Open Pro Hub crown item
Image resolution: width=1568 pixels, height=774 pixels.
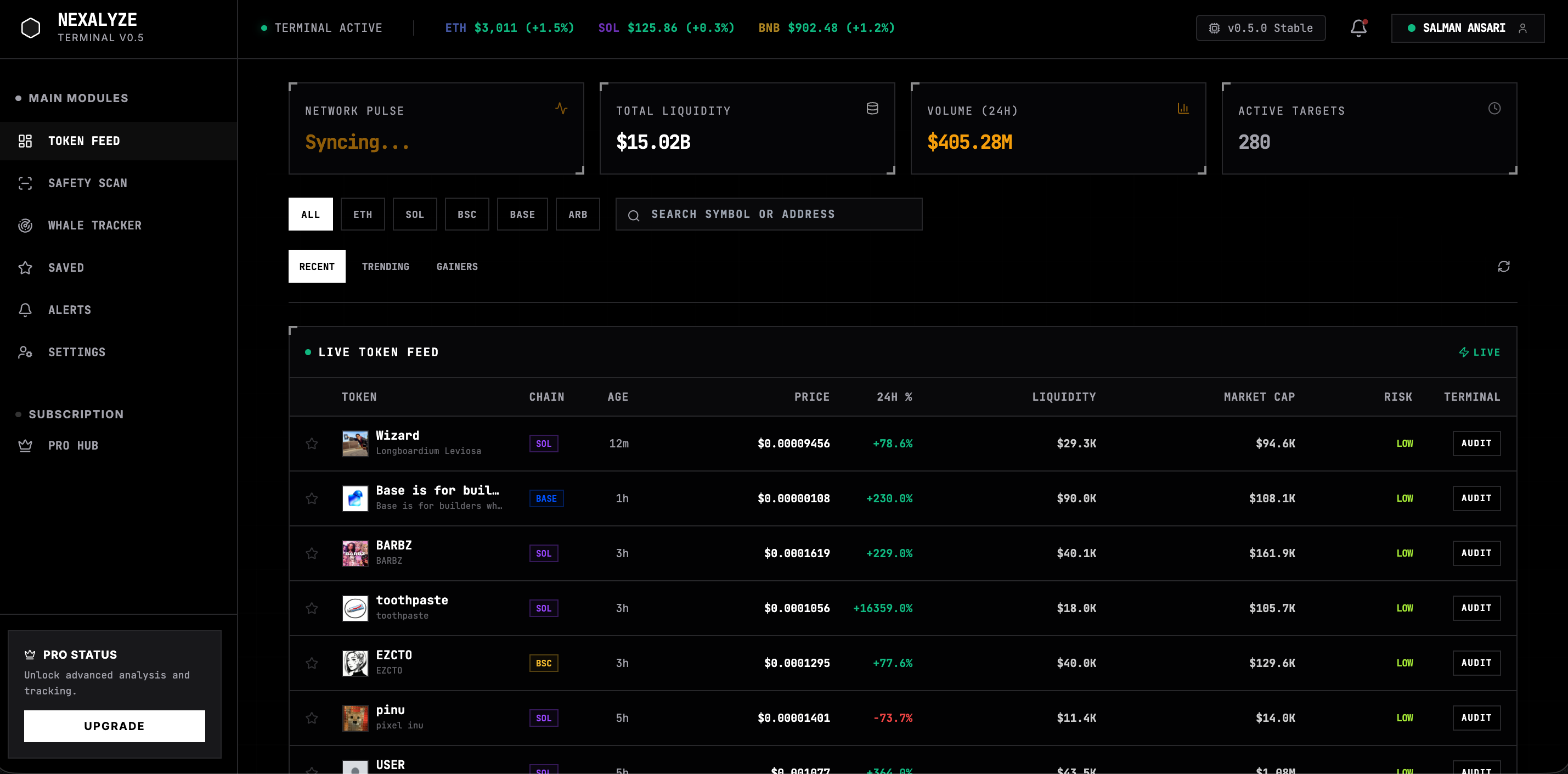73,446
